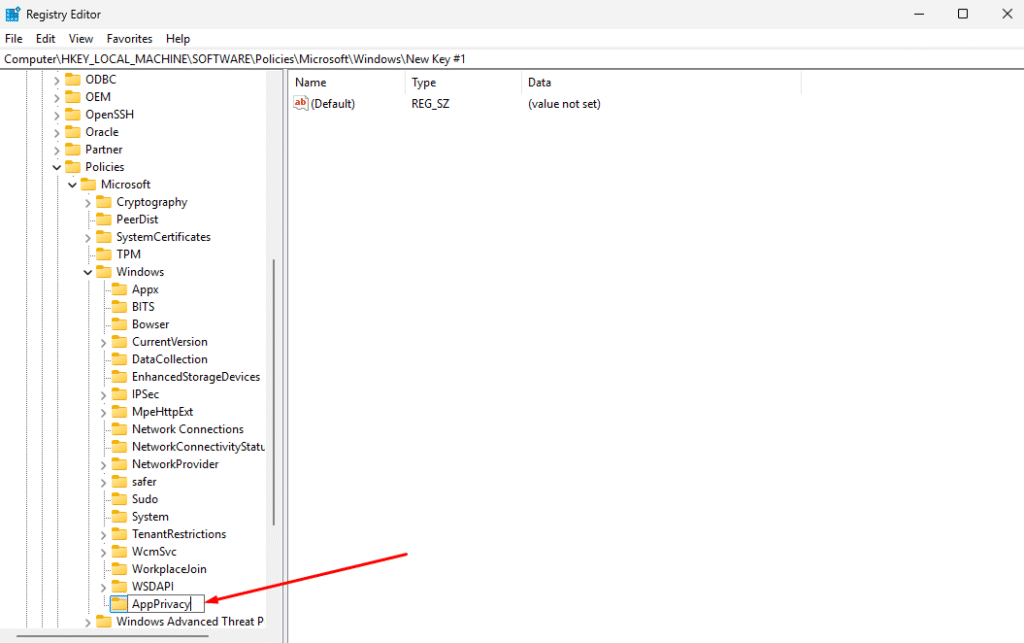Viewport: 1024px width, 643px height.
Task: Collapse the Policies tree node
Action: point(56,167)
